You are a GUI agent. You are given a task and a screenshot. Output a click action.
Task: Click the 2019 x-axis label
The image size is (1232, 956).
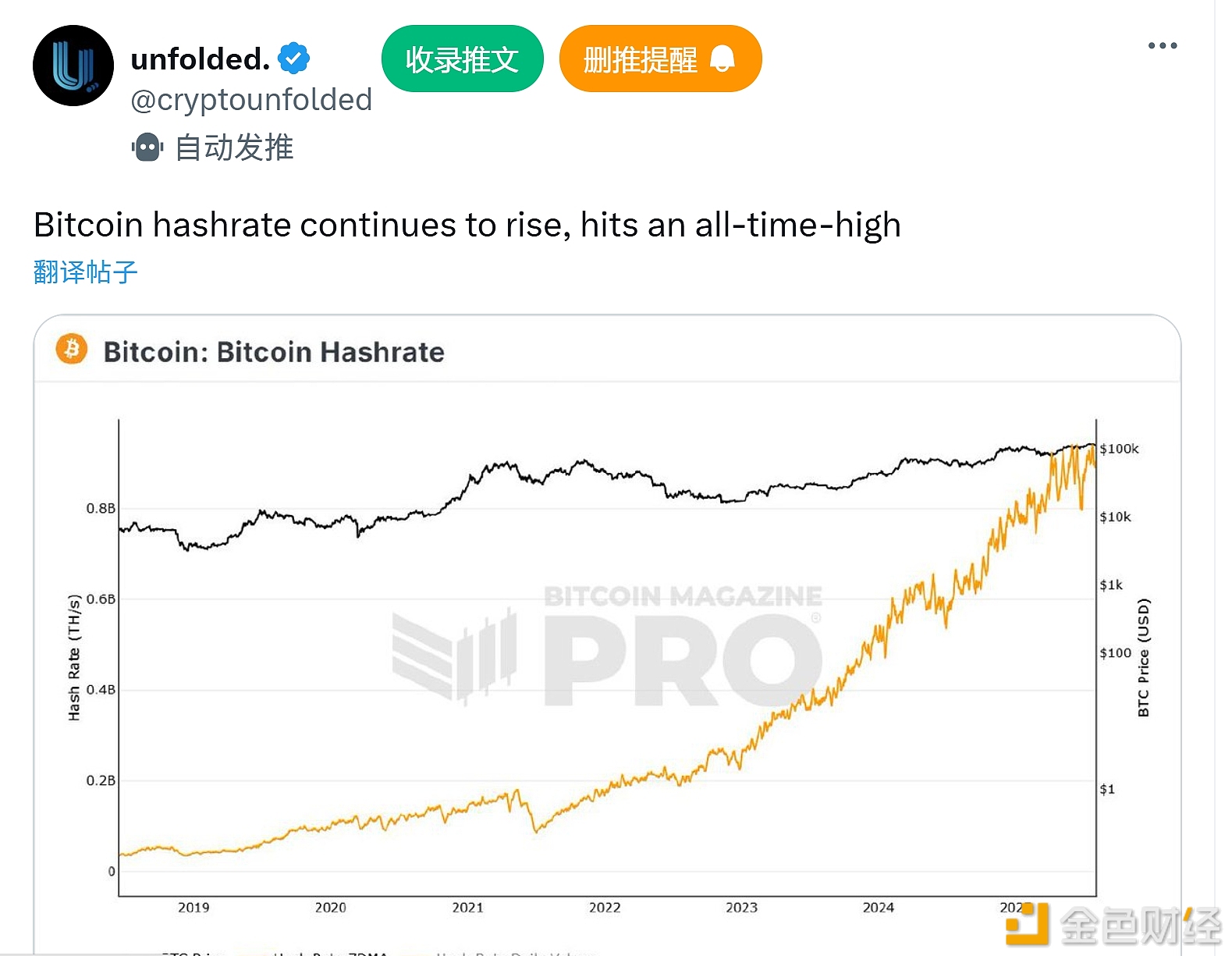point(193,908)
